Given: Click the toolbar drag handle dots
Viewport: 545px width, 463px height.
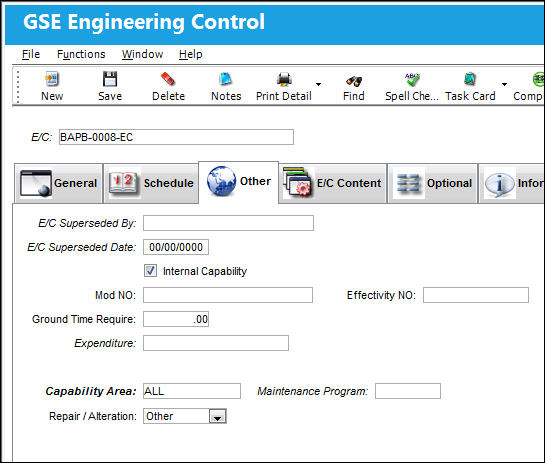Looking at the screenshot, I should tap(18, 87).
